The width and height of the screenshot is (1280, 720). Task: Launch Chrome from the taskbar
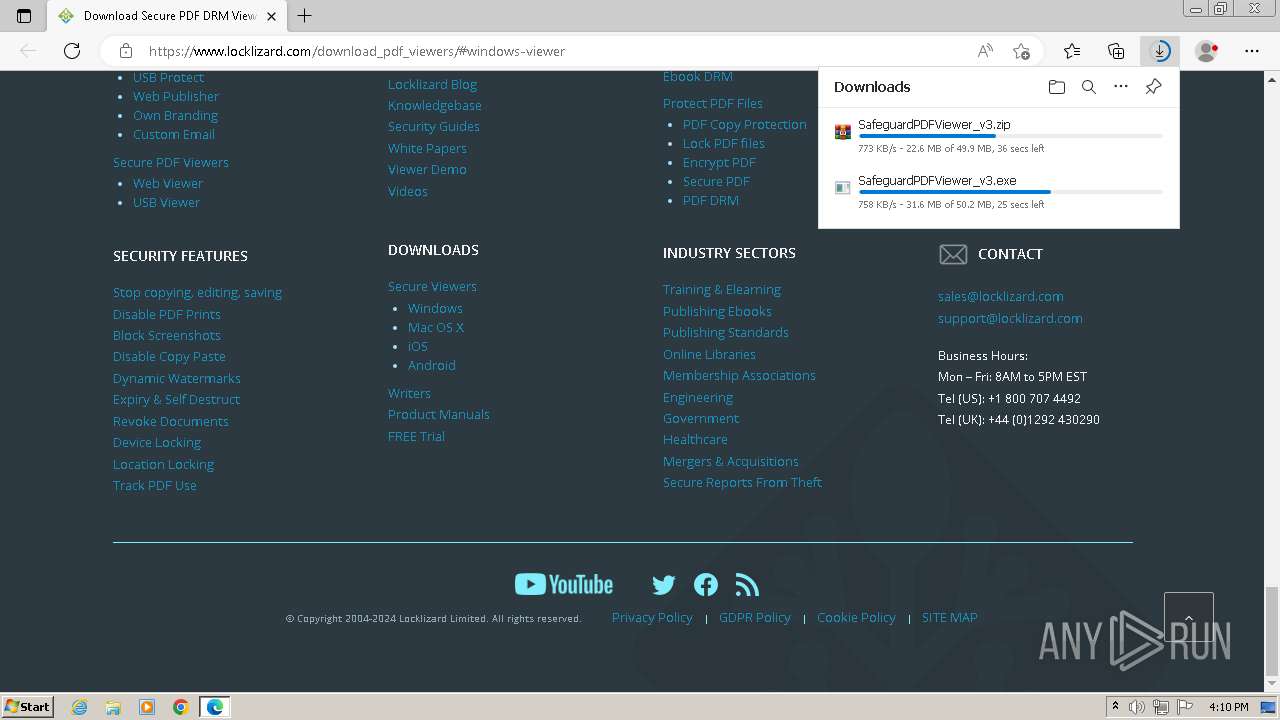tap(180, 707)
